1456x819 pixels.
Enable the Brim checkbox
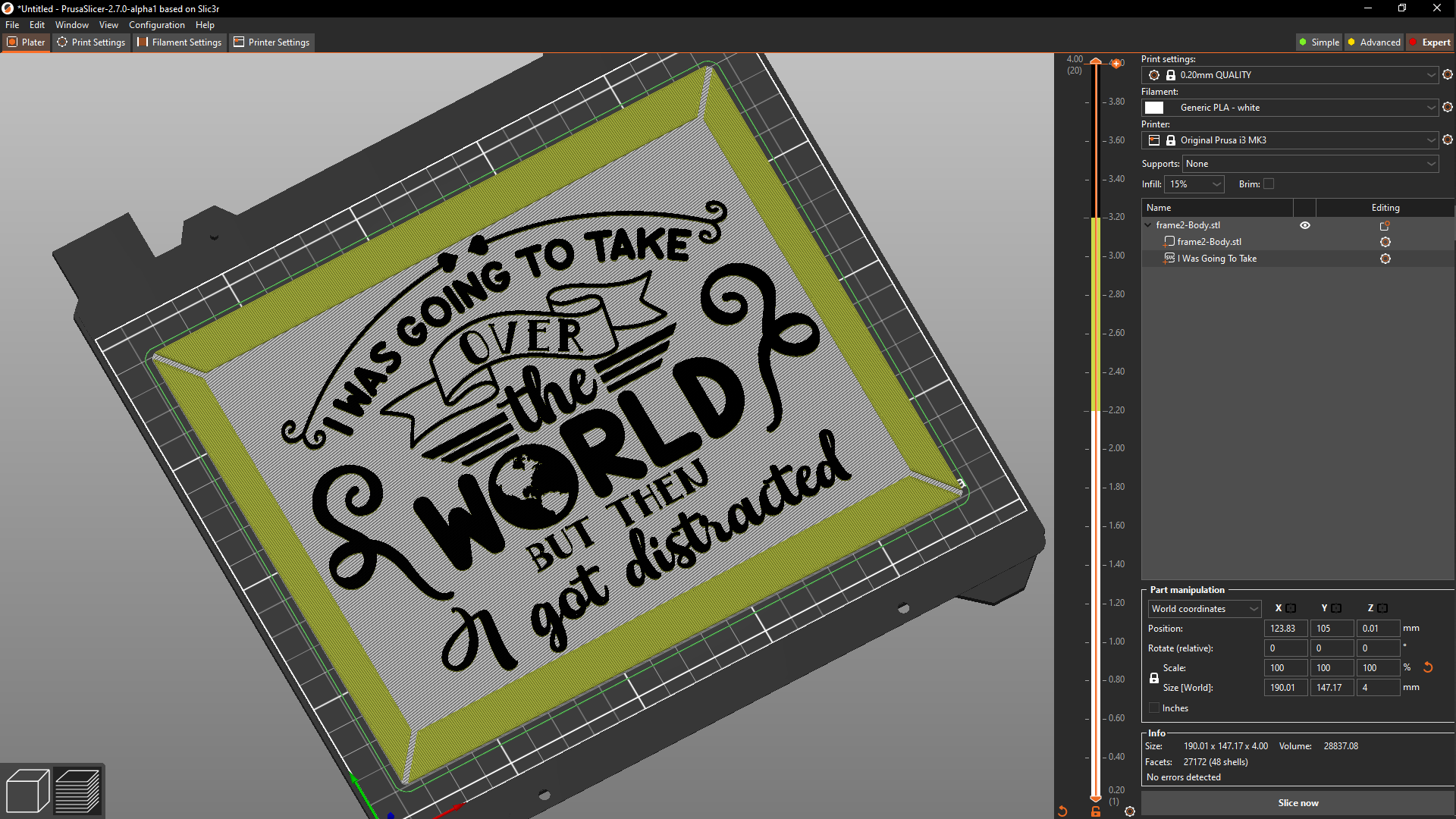(x=1269, y=184)
